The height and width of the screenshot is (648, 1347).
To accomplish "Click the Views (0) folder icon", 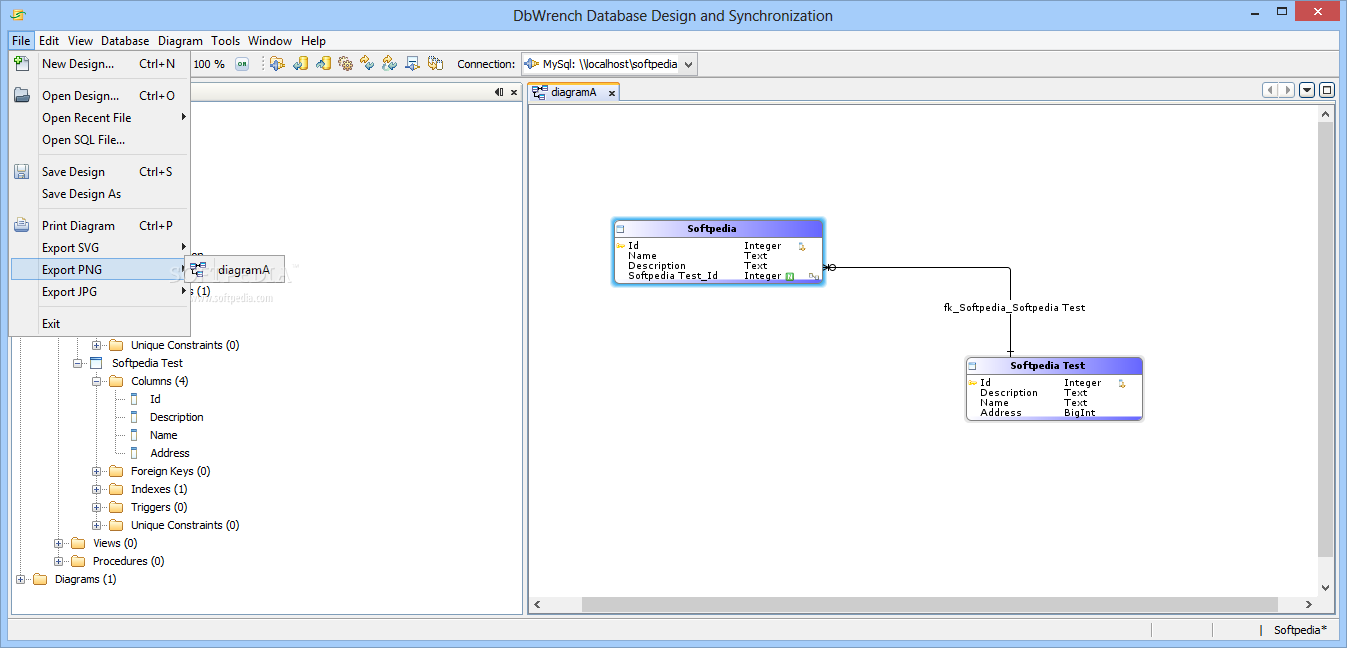I will (x=78, y=543).
